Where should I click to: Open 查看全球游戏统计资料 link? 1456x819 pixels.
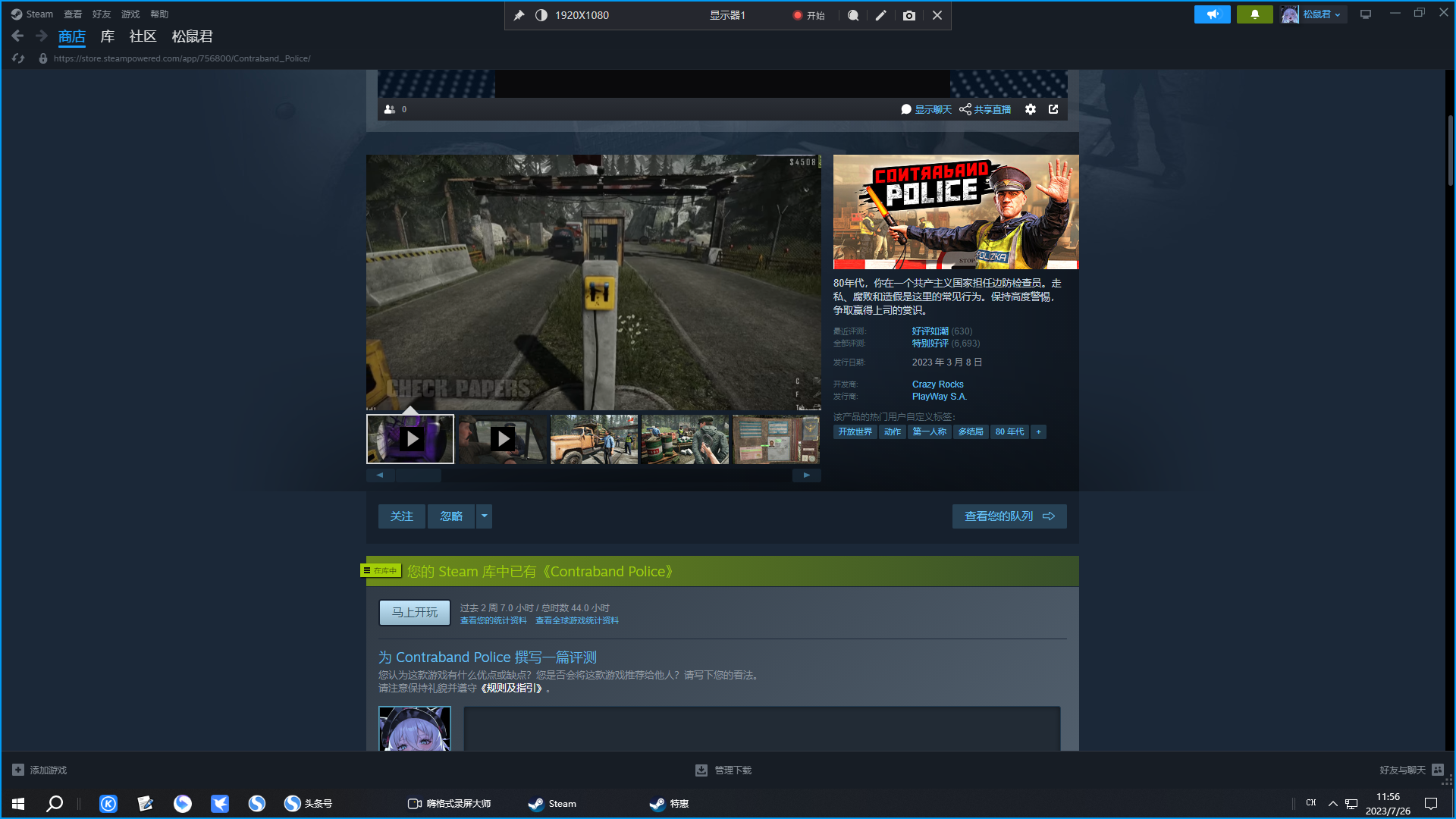coord(577,620)
